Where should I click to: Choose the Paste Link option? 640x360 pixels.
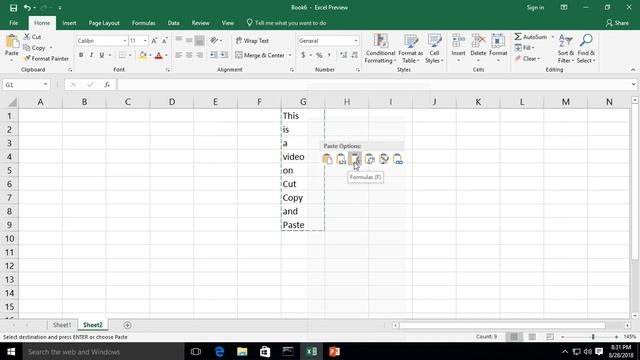(398, 159)
